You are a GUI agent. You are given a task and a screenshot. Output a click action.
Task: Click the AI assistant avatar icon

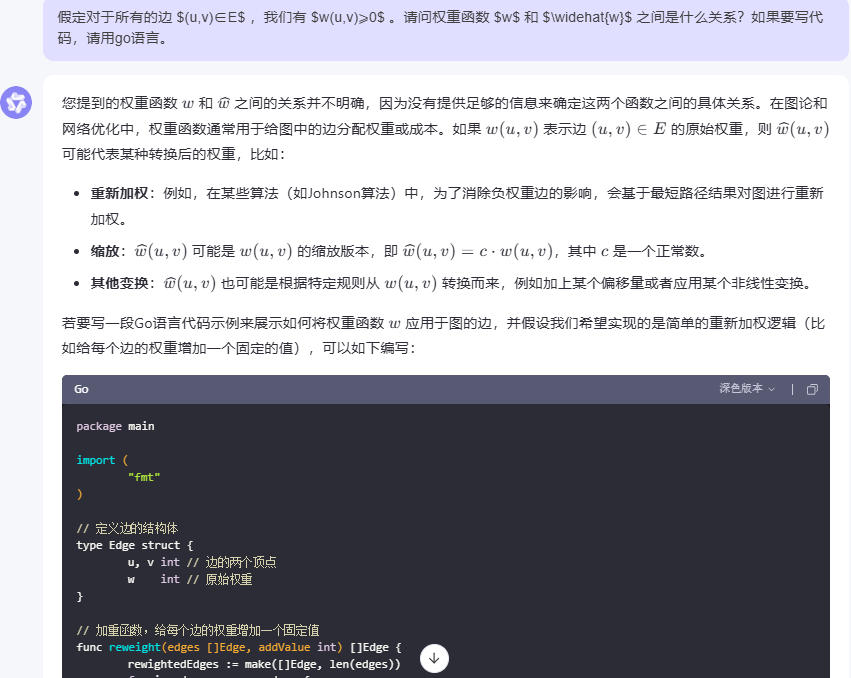16,103
